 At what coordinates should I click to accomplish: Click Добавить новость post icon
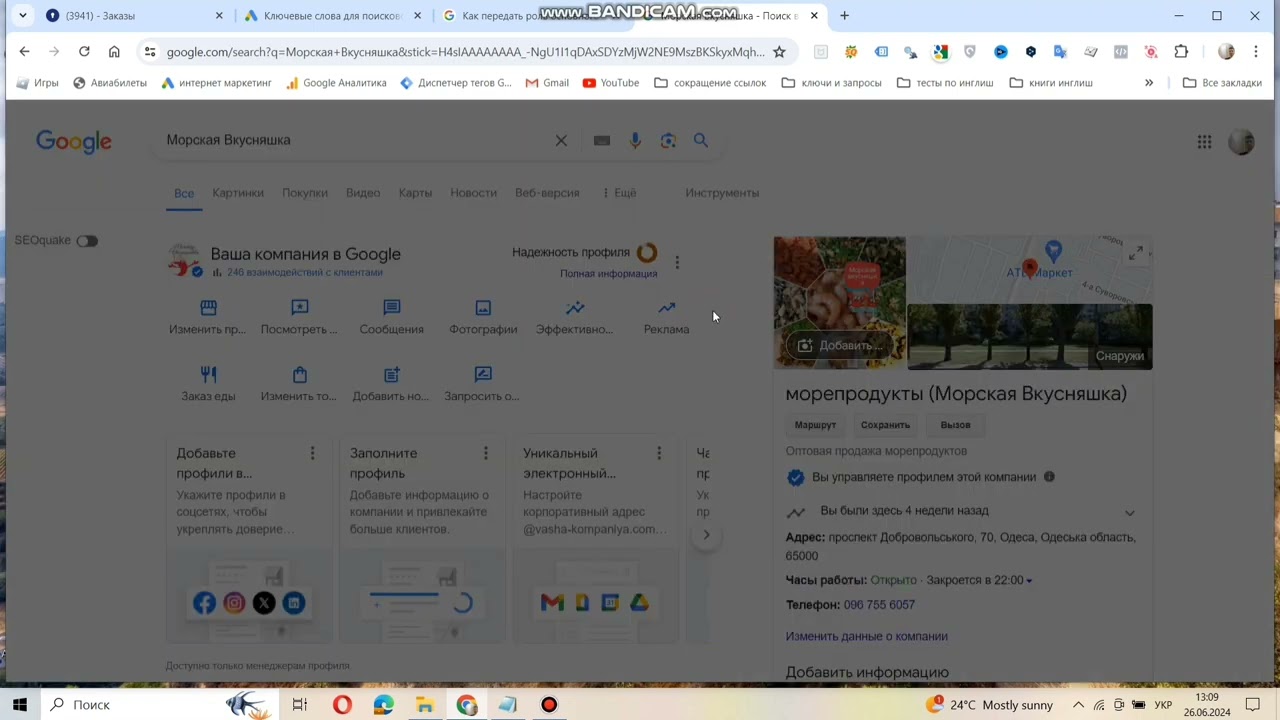392,374
